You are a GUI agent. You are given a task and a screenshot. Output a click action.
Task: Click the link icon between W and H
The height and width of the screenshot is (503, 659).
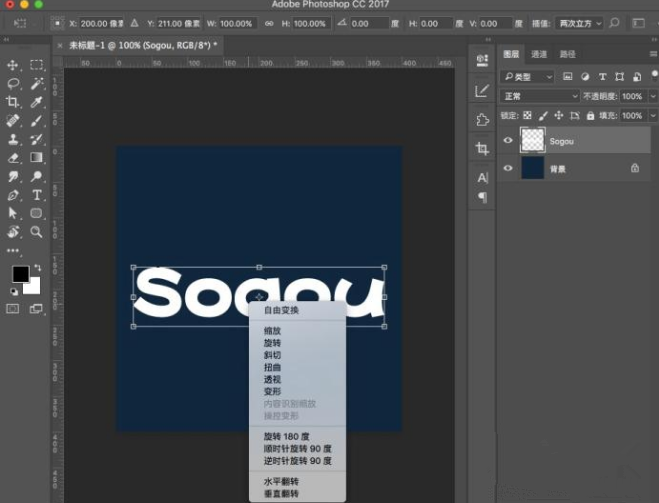coord(268,23)
